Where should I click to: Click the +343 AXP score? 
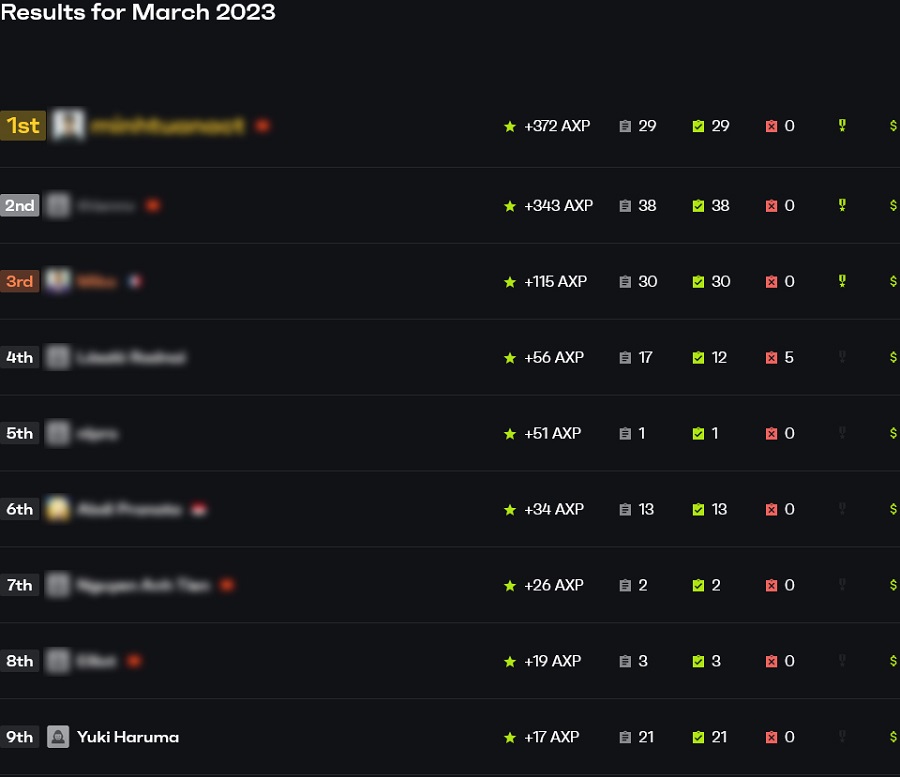pyautogui.click(x=558, y=206)
